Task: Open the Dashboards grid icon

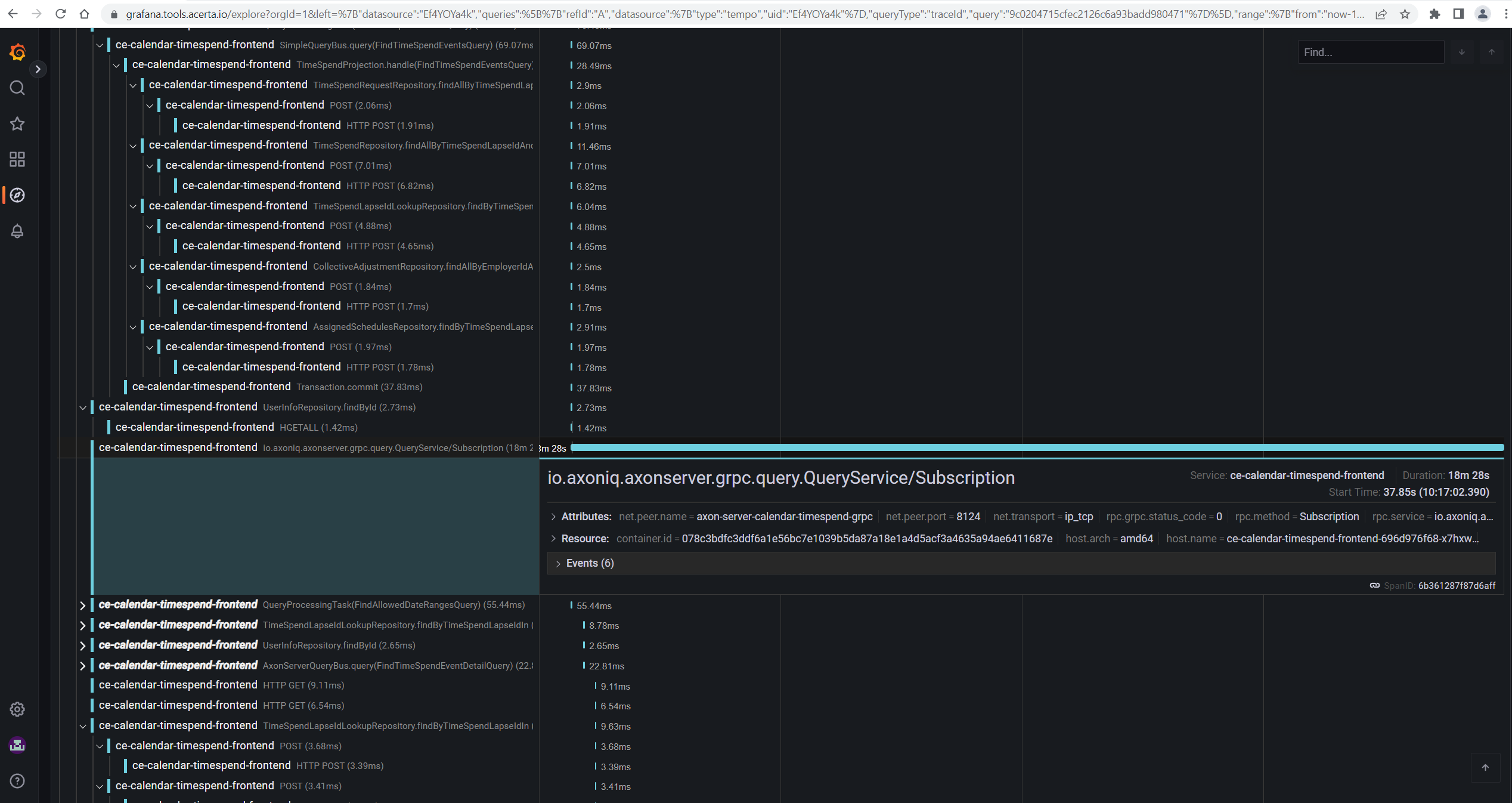Action: point(17,159)
